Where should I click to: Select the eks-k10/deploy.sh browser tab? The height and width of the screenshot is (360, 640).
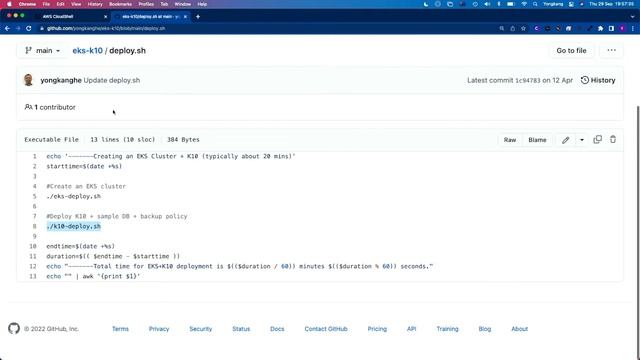pyautogui.click(x=150, y=17)
